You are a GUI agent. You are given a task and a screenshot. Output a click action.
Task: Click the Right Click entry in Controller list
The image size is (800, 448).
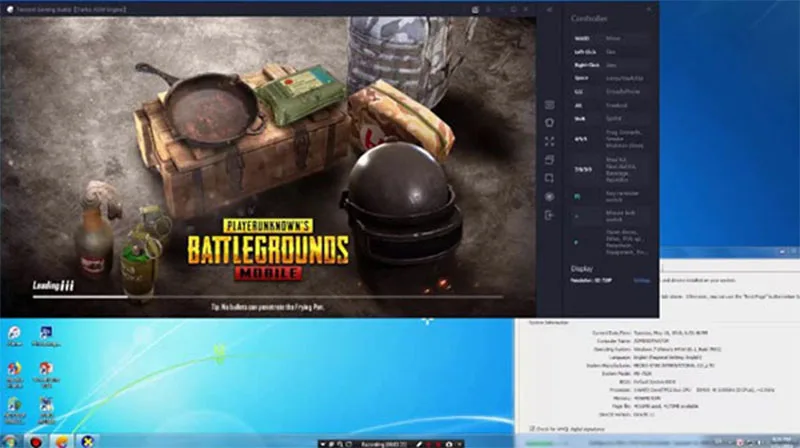coord(610,65)
